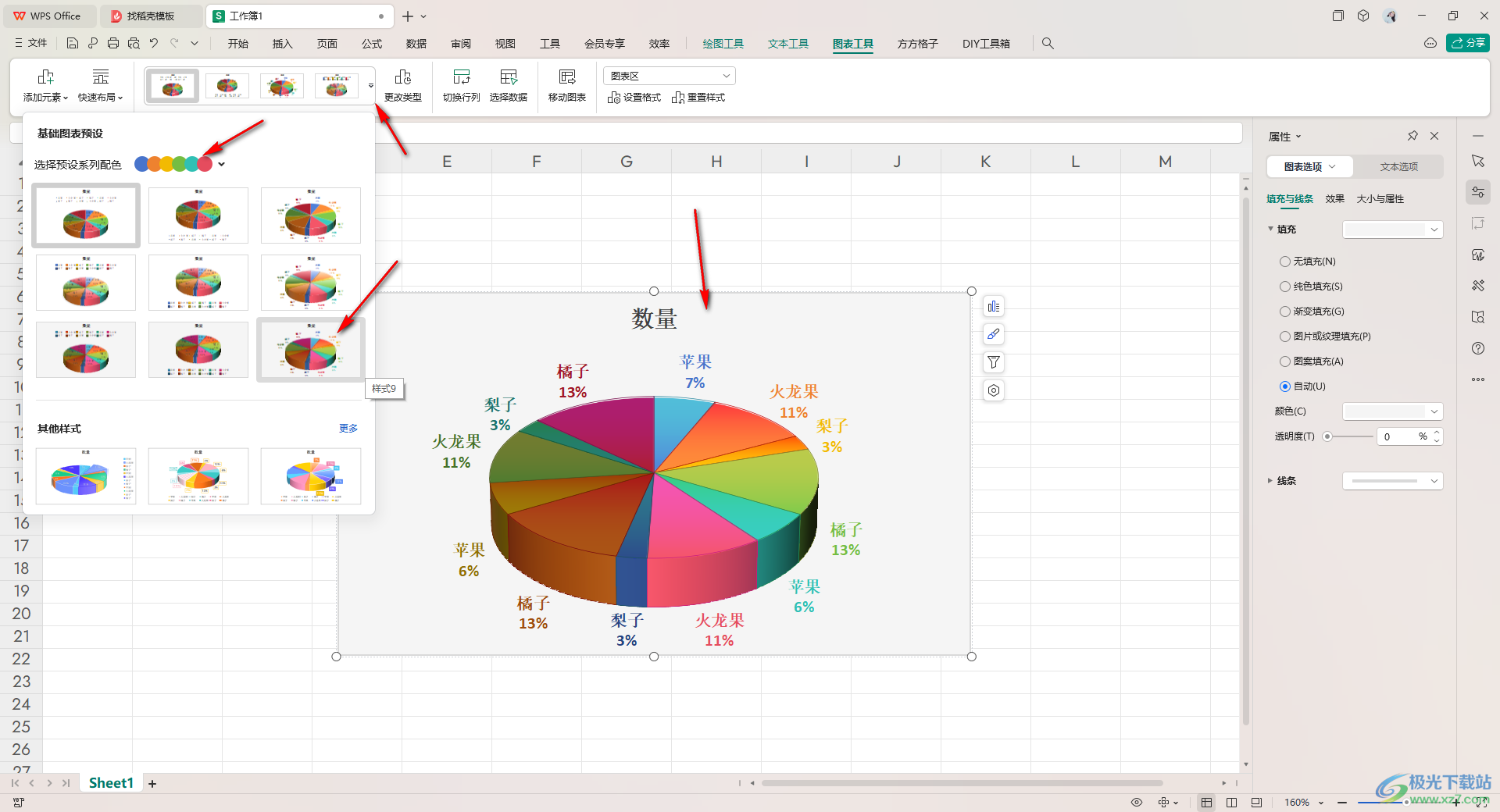Screen dimensions: 1500x812
Task: Click Reset Style (重置样式) button
Action: coord(698,98)
